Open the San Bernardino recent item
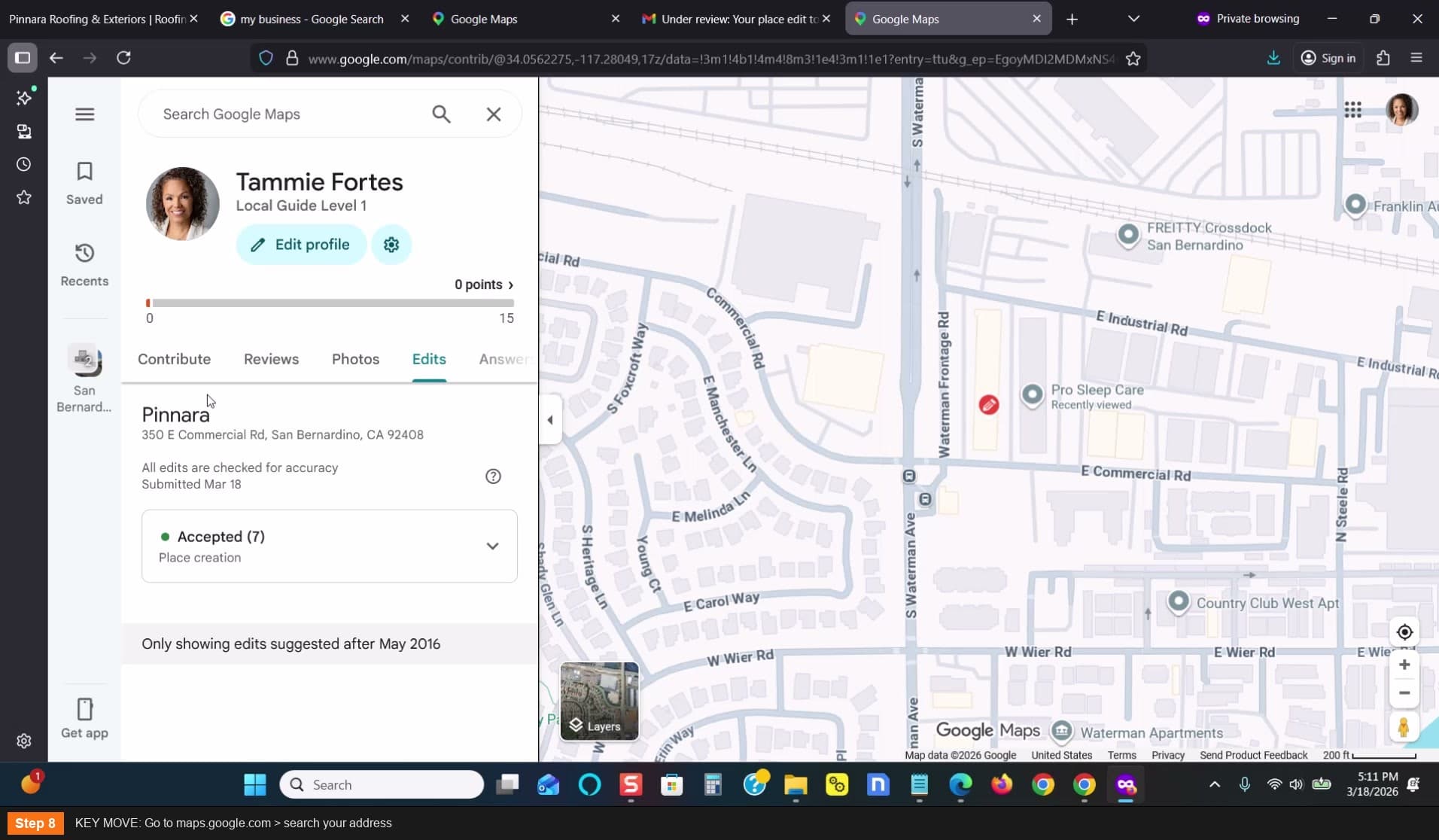 pos(84,379)
